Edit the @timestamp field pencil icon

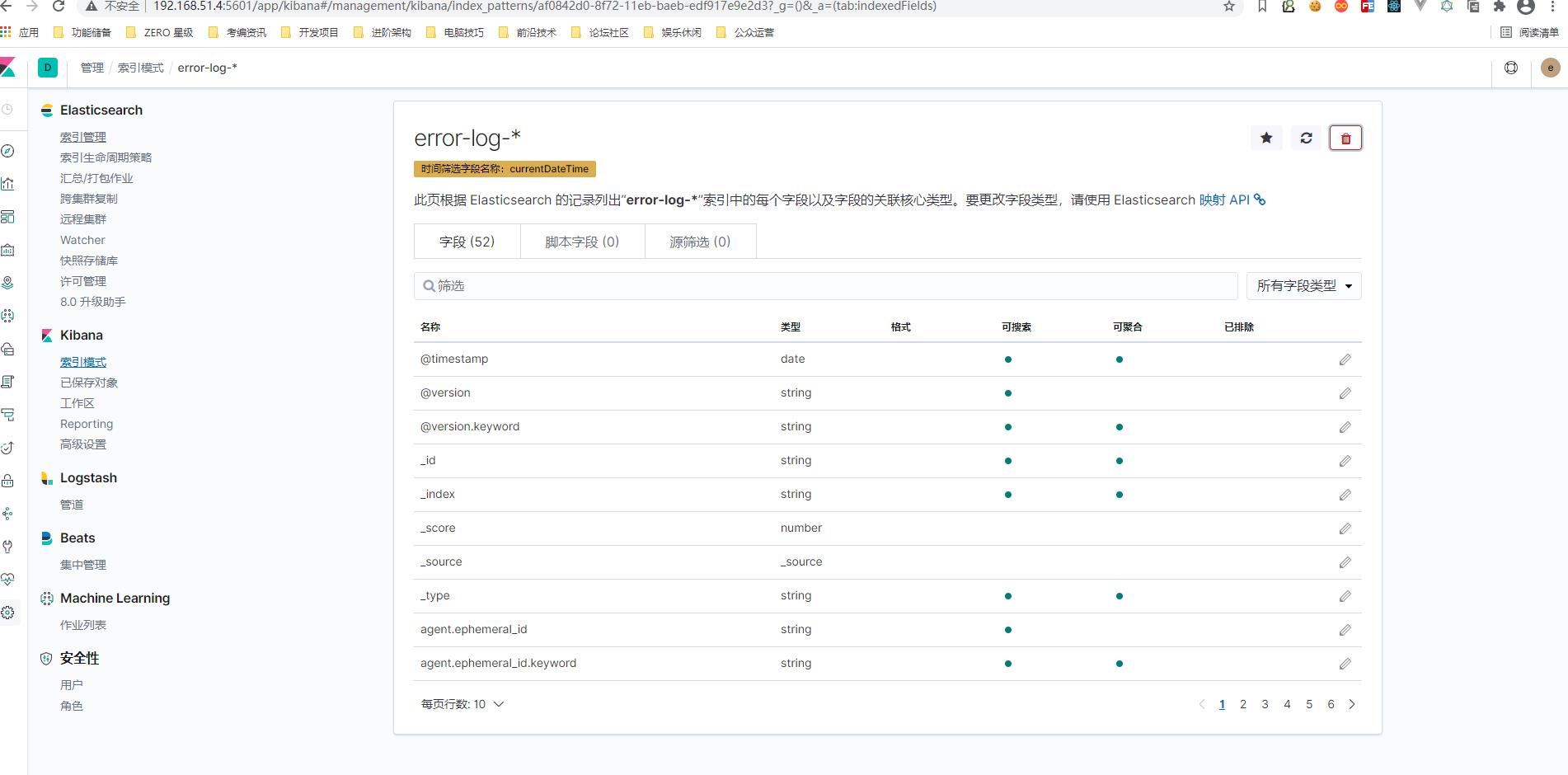point(1345,359)
